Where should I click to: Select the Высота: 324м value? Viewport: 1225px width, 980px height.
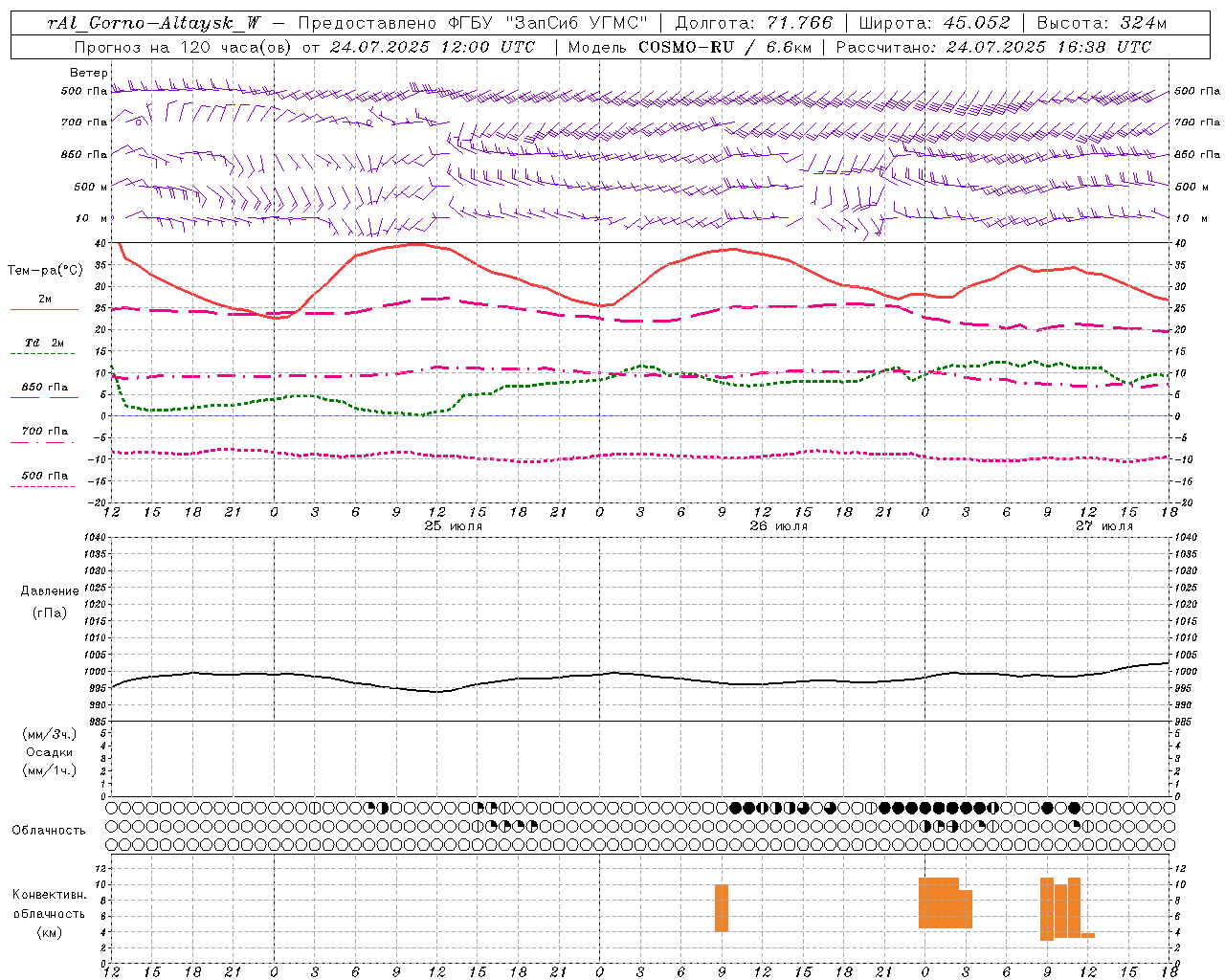(x=1102, y=24)
